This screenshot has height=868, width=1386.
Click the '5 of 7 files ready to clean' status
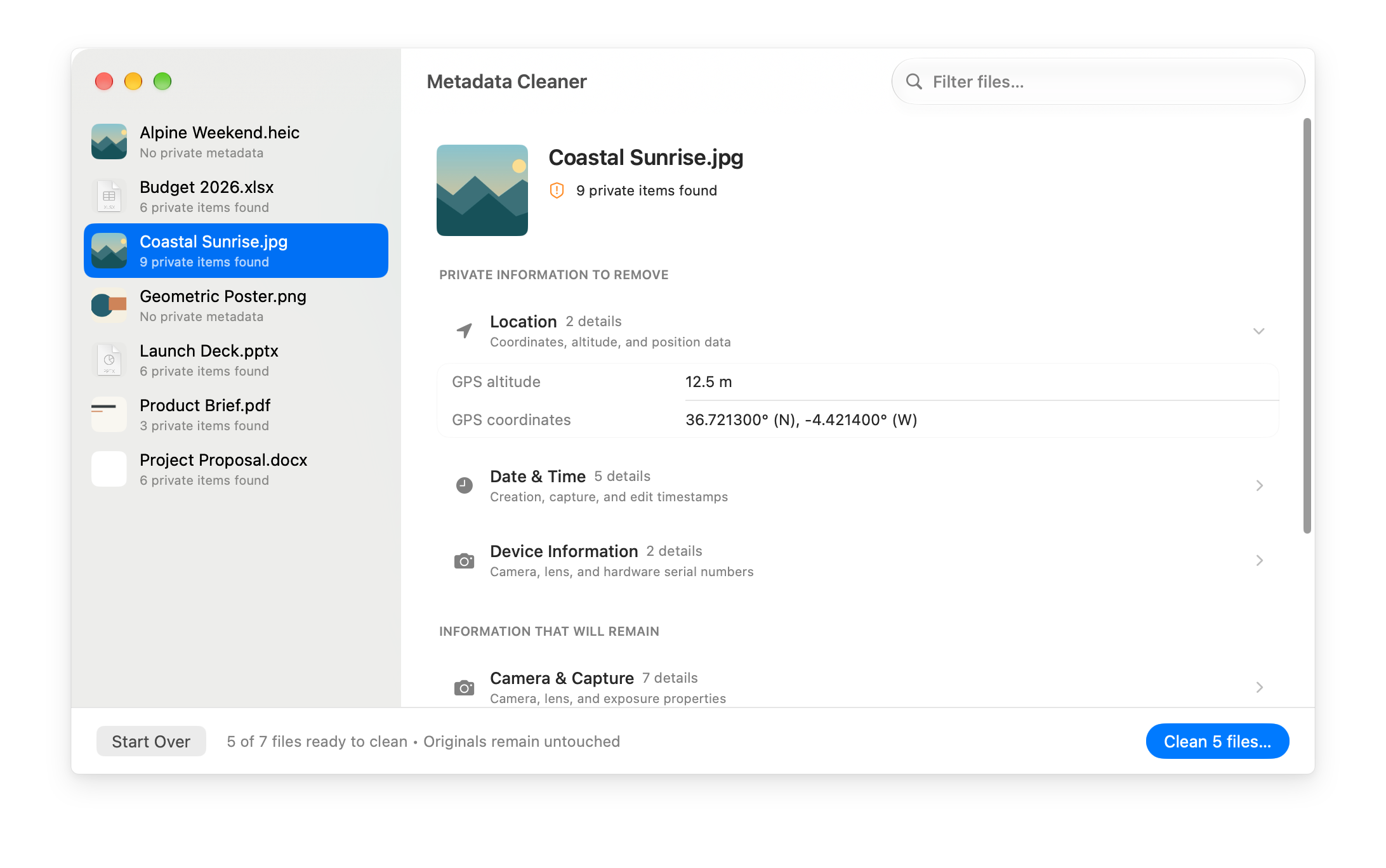317,741
